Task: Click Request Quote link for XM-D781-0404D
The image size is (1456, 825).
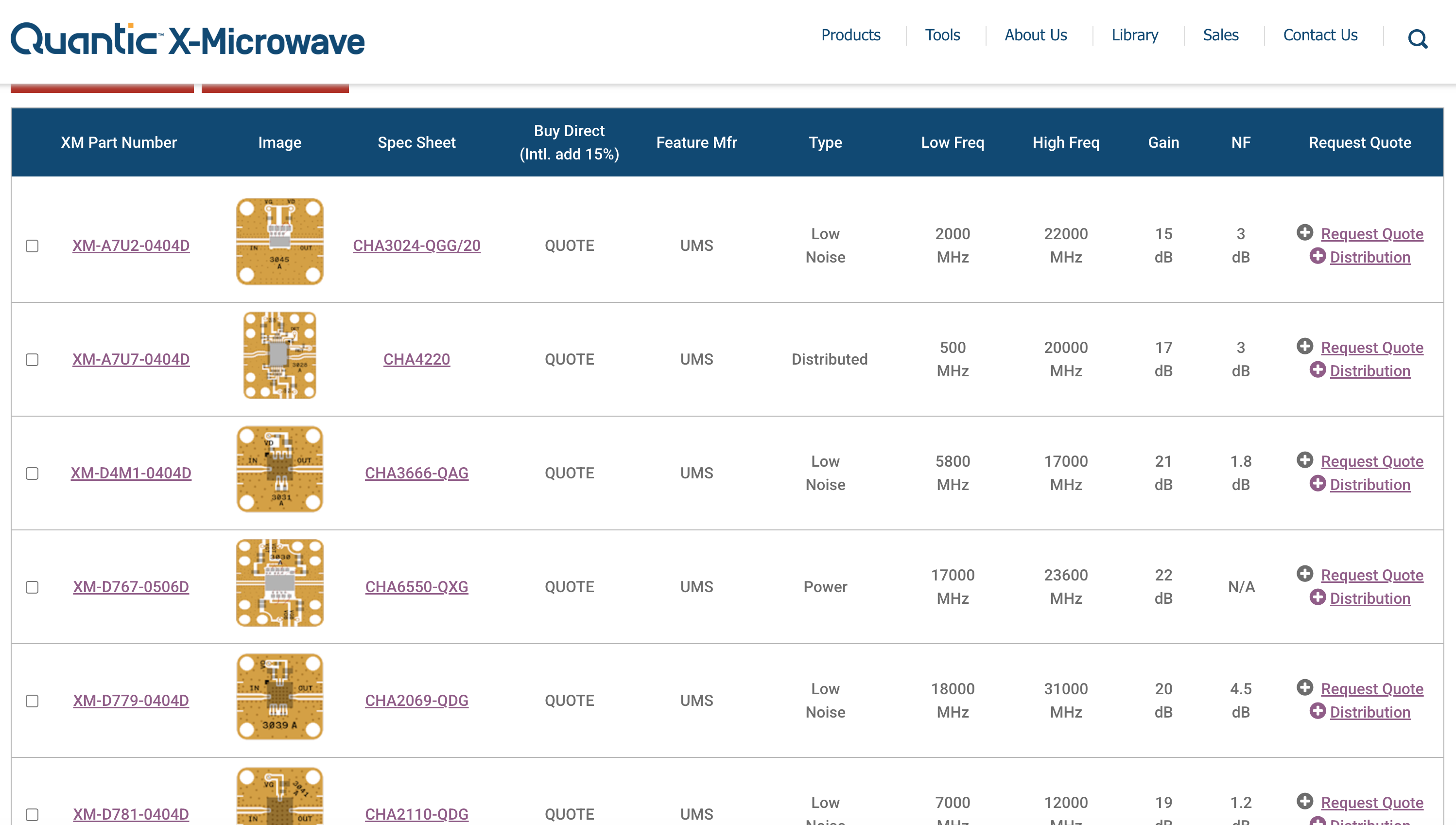Action: [1371, 803]
